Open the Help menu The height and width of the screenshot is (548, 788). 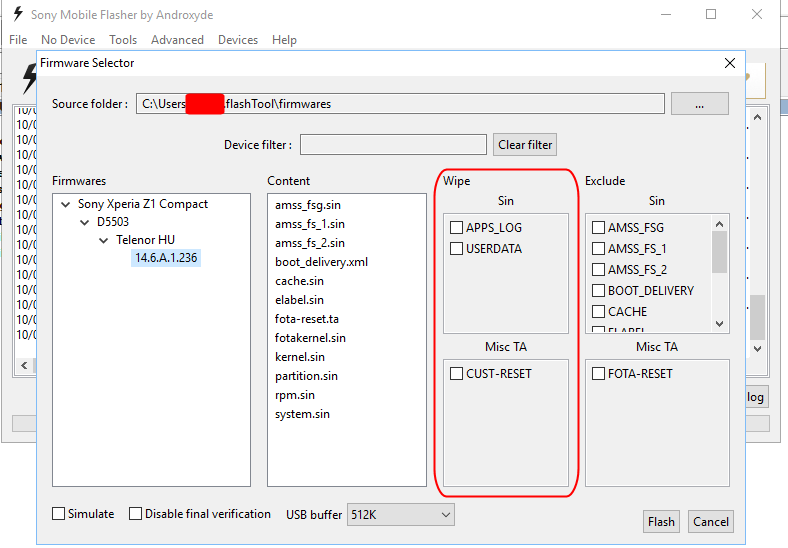pyautogui.click(x=284, y=40)
